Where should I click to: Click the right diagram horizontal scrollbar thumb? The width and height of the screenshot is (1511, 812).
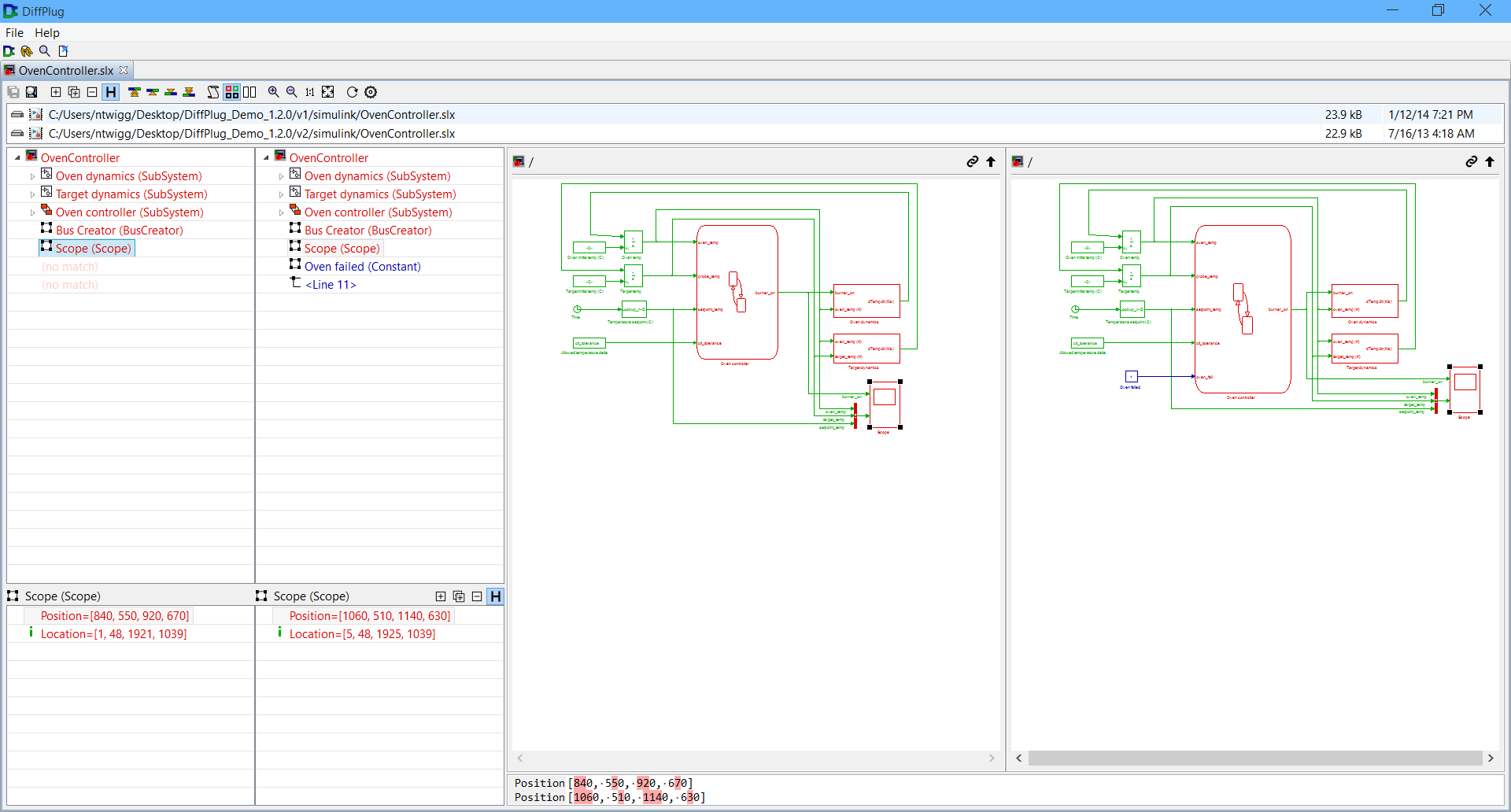coord(1255,758)
